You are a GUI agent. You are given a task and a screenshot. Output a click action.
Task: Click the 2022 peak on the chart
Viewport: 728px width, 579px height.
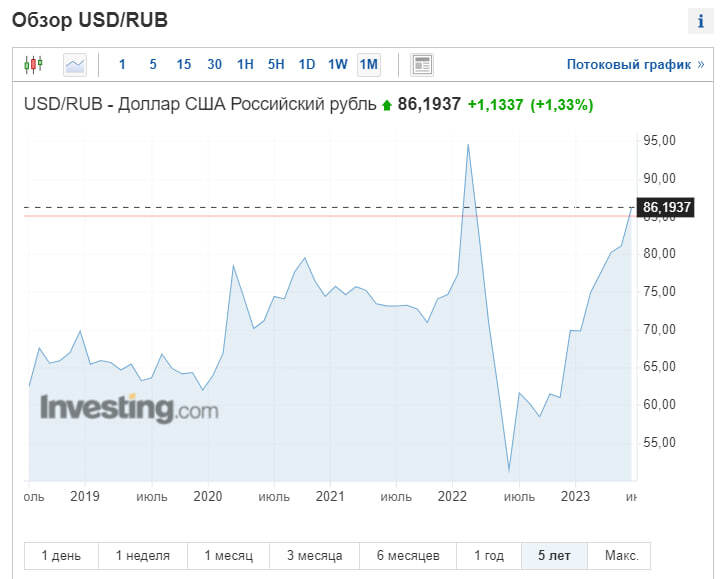[x=468, y=145]
